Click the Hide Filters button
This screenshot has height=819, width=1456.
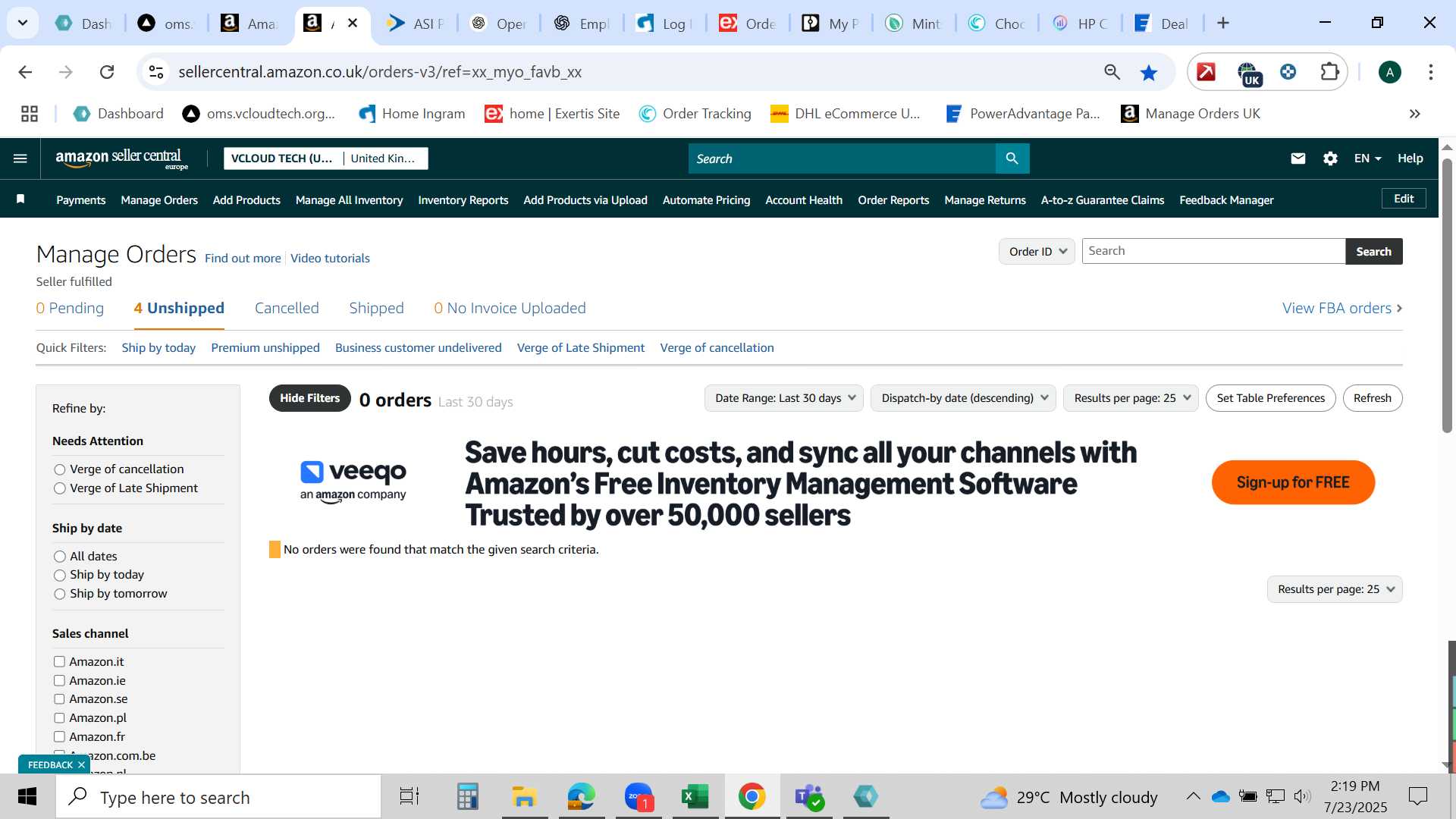[x=309, y=398]
